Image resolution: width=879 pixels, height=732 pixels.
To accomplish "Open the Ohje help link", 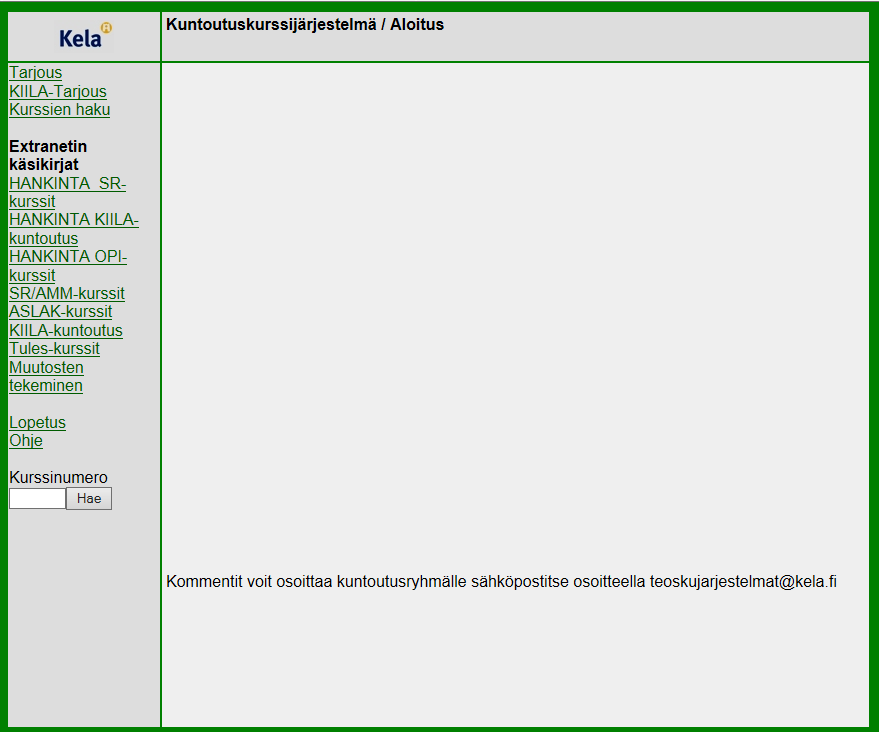I will coord(26,441).
